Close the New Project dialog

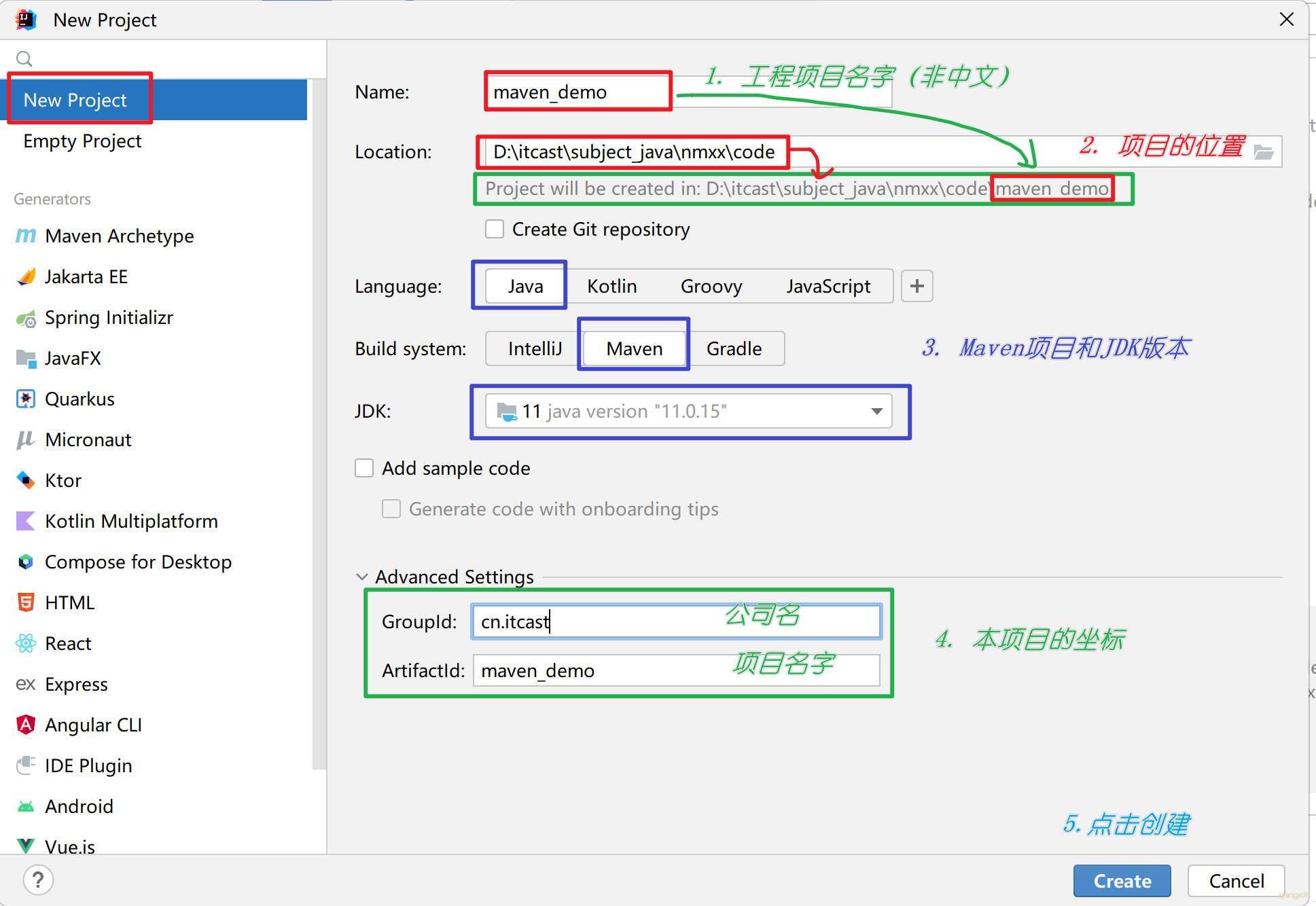tap(1286, 19)
